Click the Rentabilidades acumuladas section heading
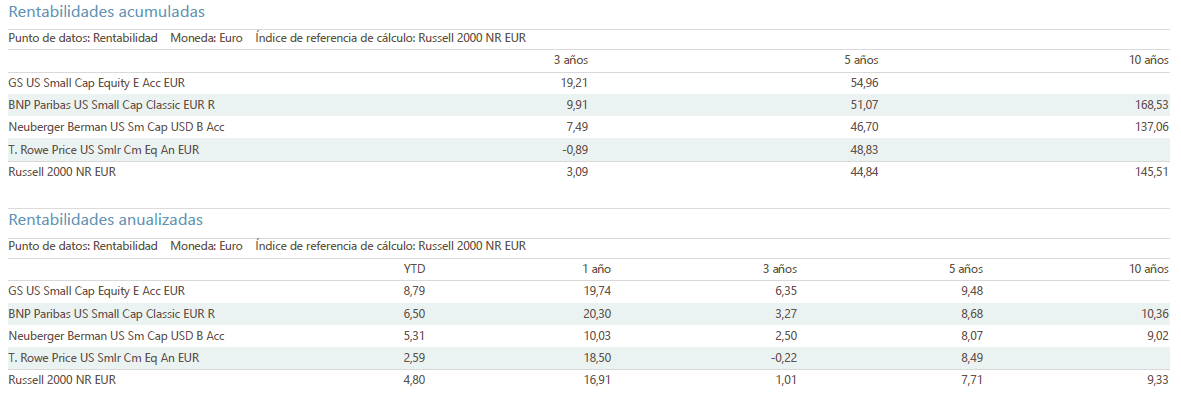Image resolution: width=1181 pixels, height=400 pixels. 106,12
